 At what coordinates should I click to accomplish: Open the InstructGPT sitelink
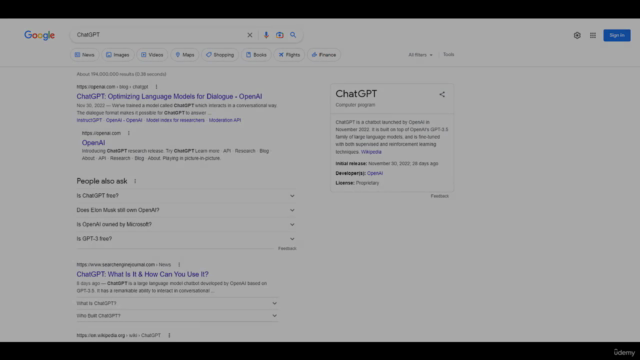pos(89,120)
